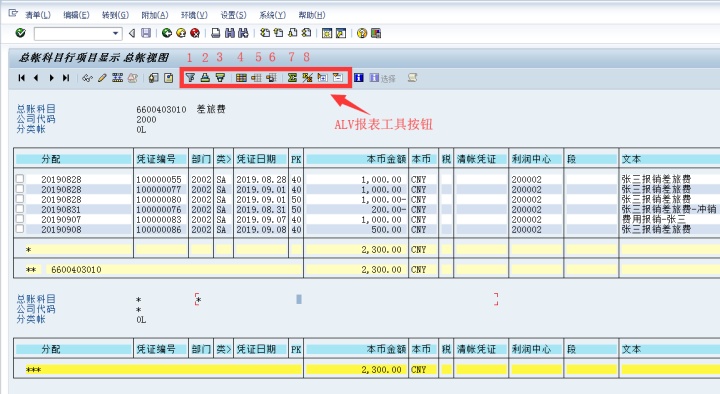
Task: Click the 凭证编号 column header in upper table
Action: (x=161, y=159)
